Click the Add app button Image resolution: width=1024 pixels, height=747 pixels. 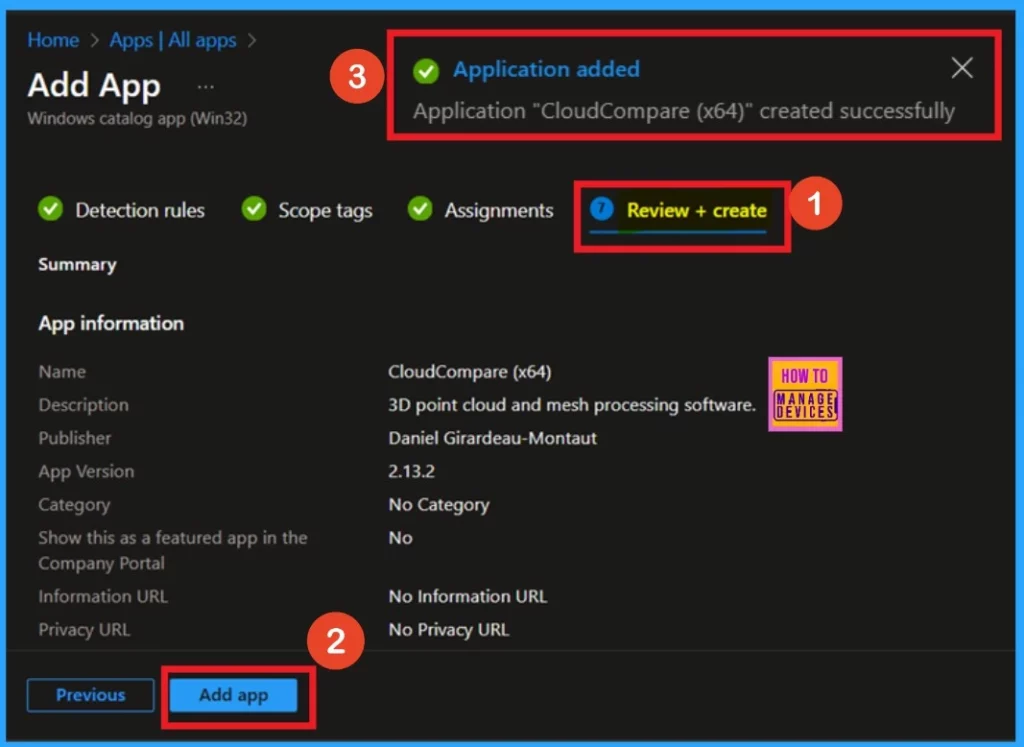click(x=233, y=695)
